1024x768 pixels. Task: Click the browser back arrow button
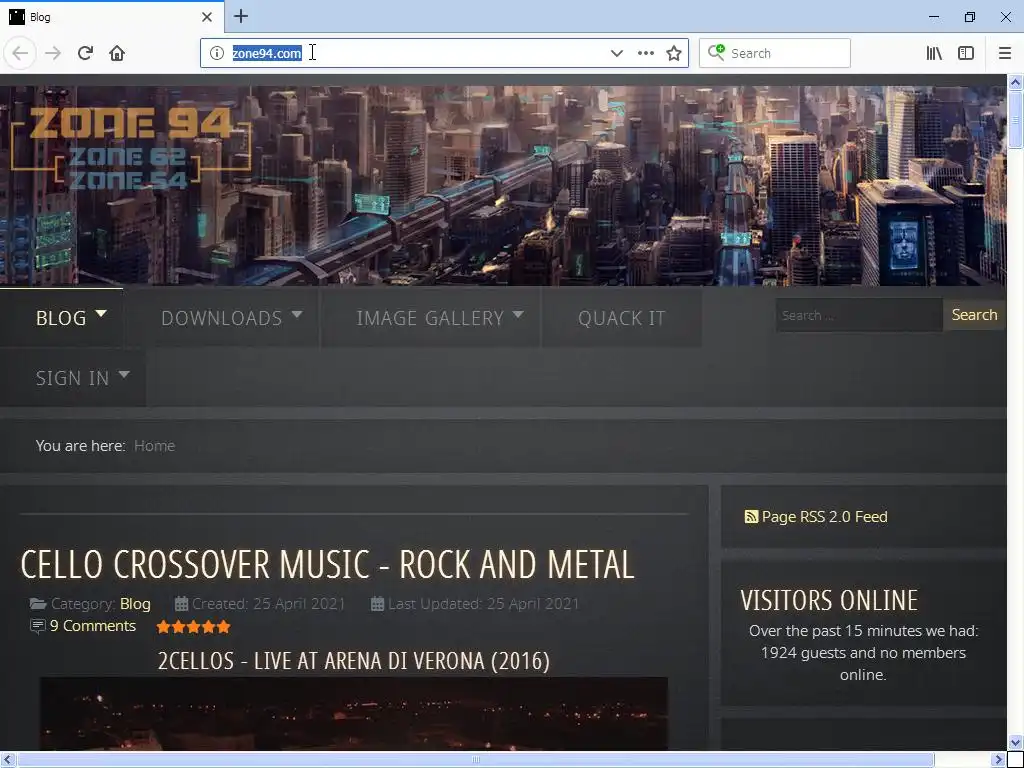20,53
